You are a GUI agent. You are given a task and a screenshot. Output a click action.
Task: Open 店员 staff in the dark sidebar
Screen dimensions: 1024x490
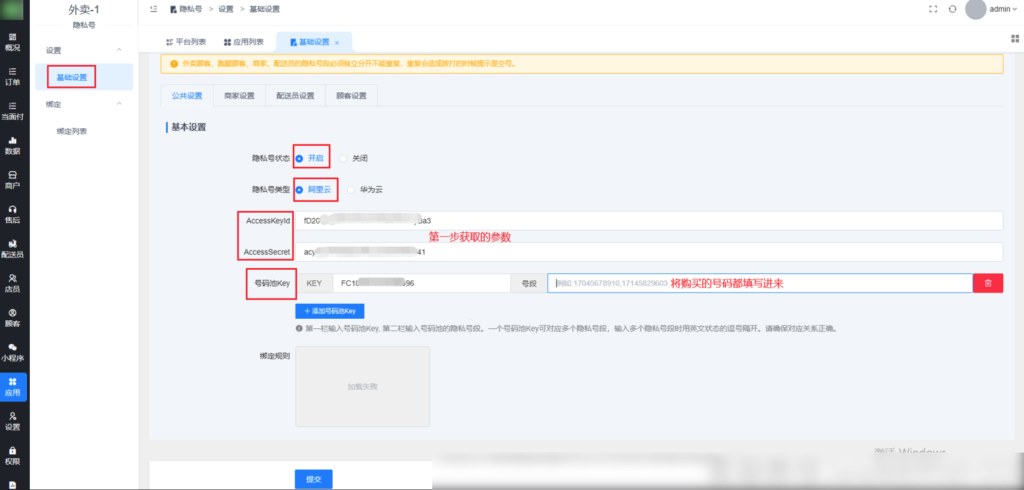13,284
